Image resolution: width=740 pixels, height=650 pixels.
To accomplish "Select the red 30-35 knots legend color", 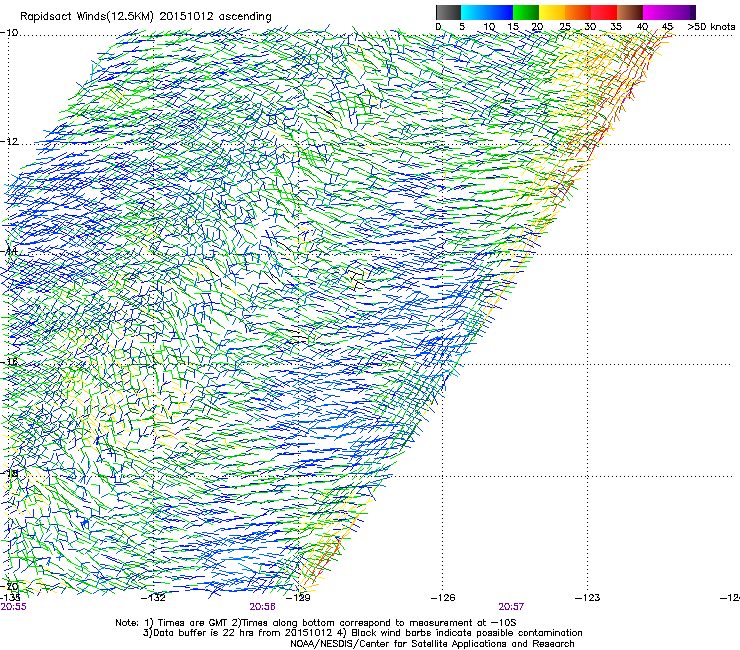I will (604, 12).
